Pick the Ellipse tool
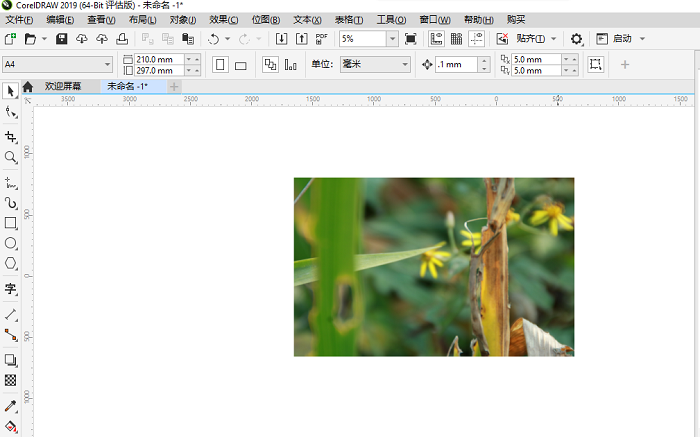This screenshot has height=437, width=700. pyautogui.click(x=11, y=243)
